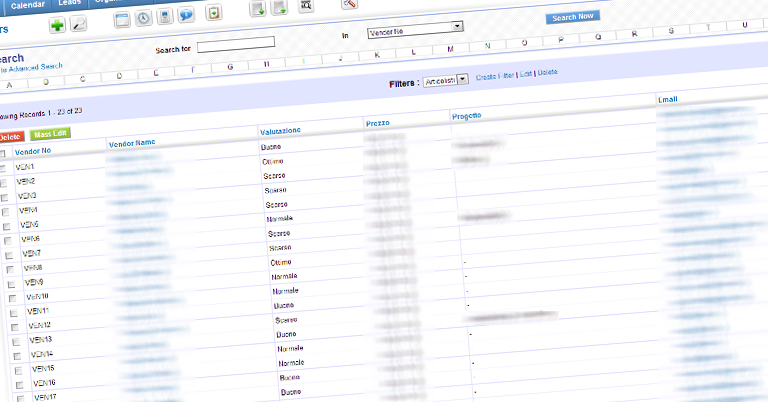
Task: Tick the checkbox for VEN3
Action: coord(5,198)
